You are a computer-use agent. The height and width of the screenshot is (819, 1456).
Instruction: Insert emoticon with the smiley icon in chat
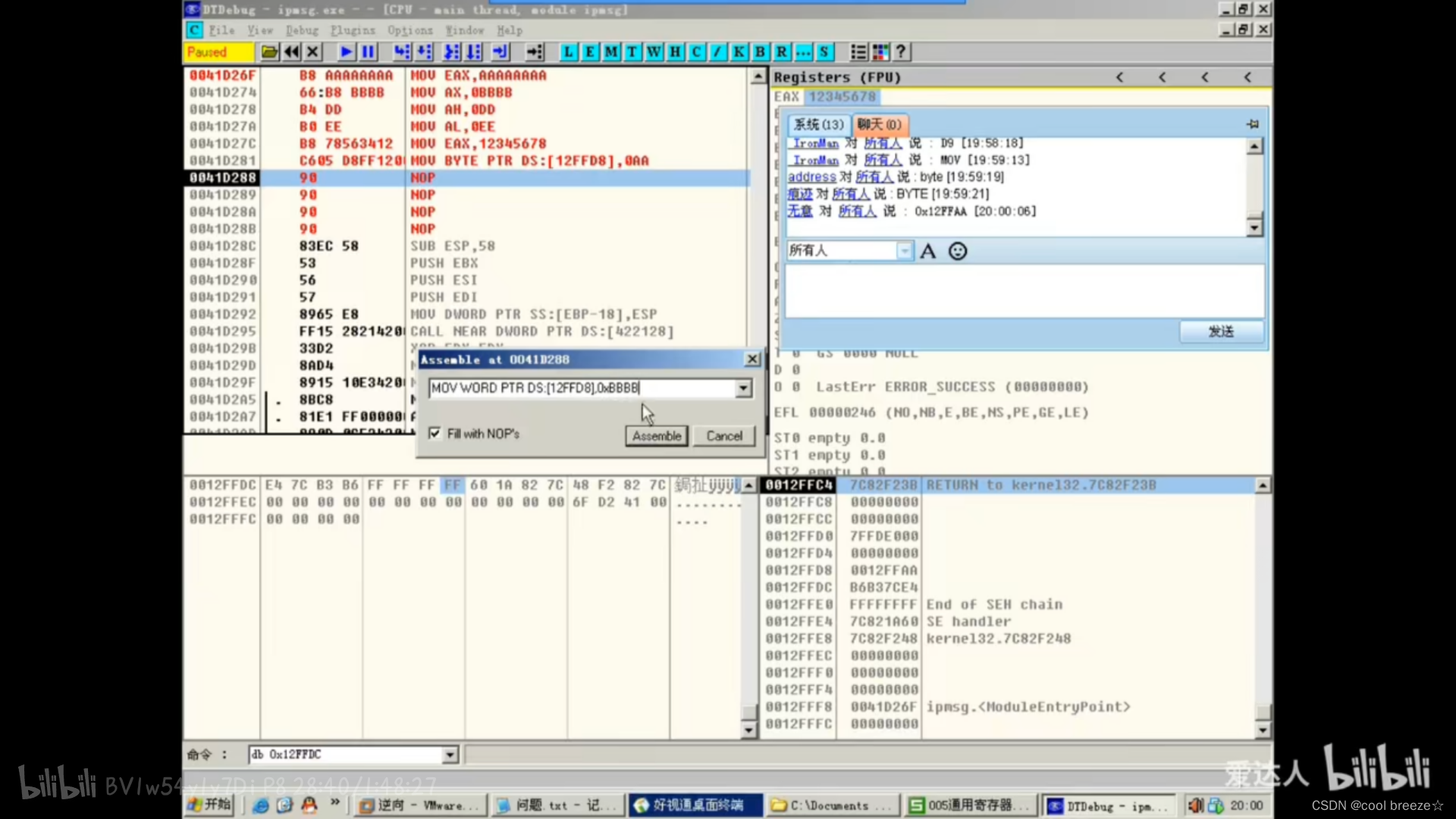[958, 251]
